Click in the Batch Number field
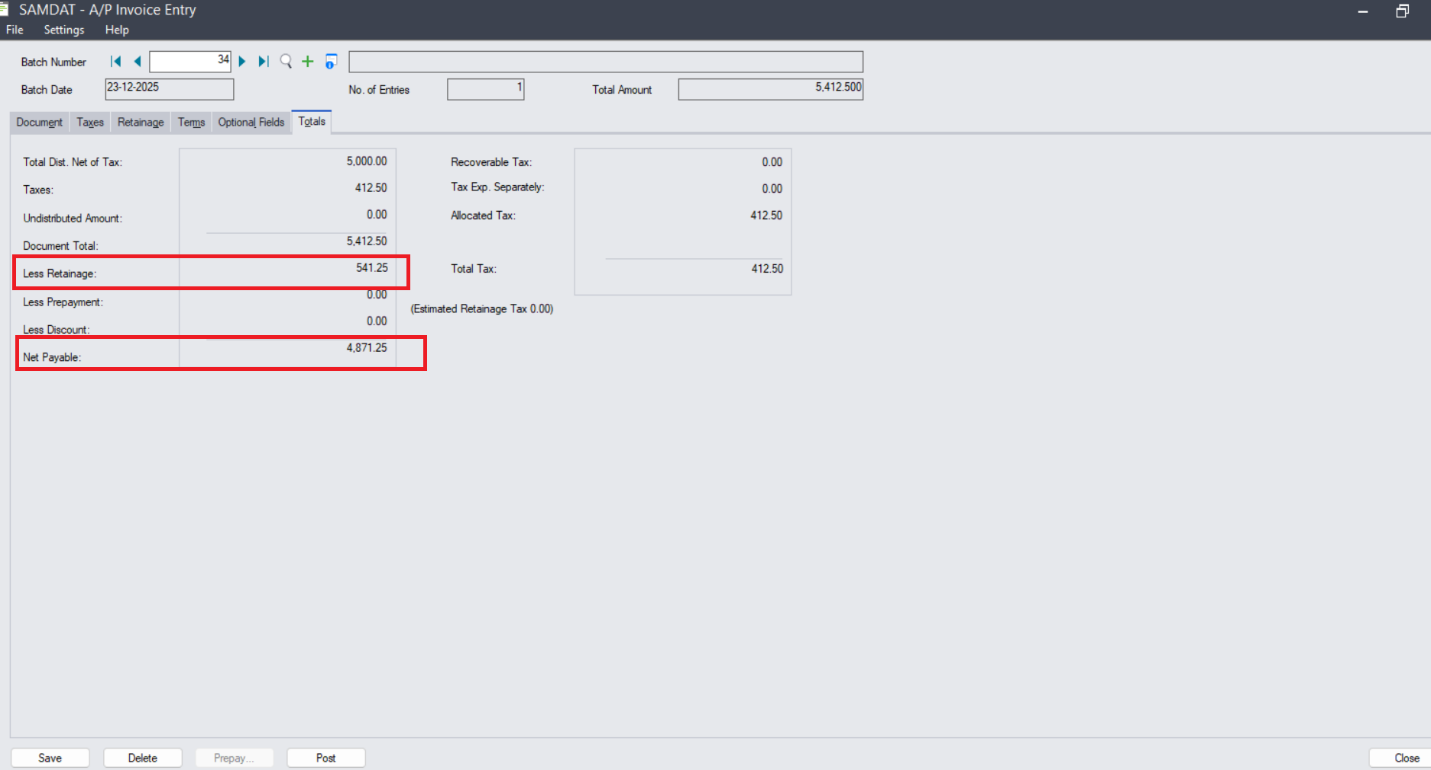 point(190,62)
